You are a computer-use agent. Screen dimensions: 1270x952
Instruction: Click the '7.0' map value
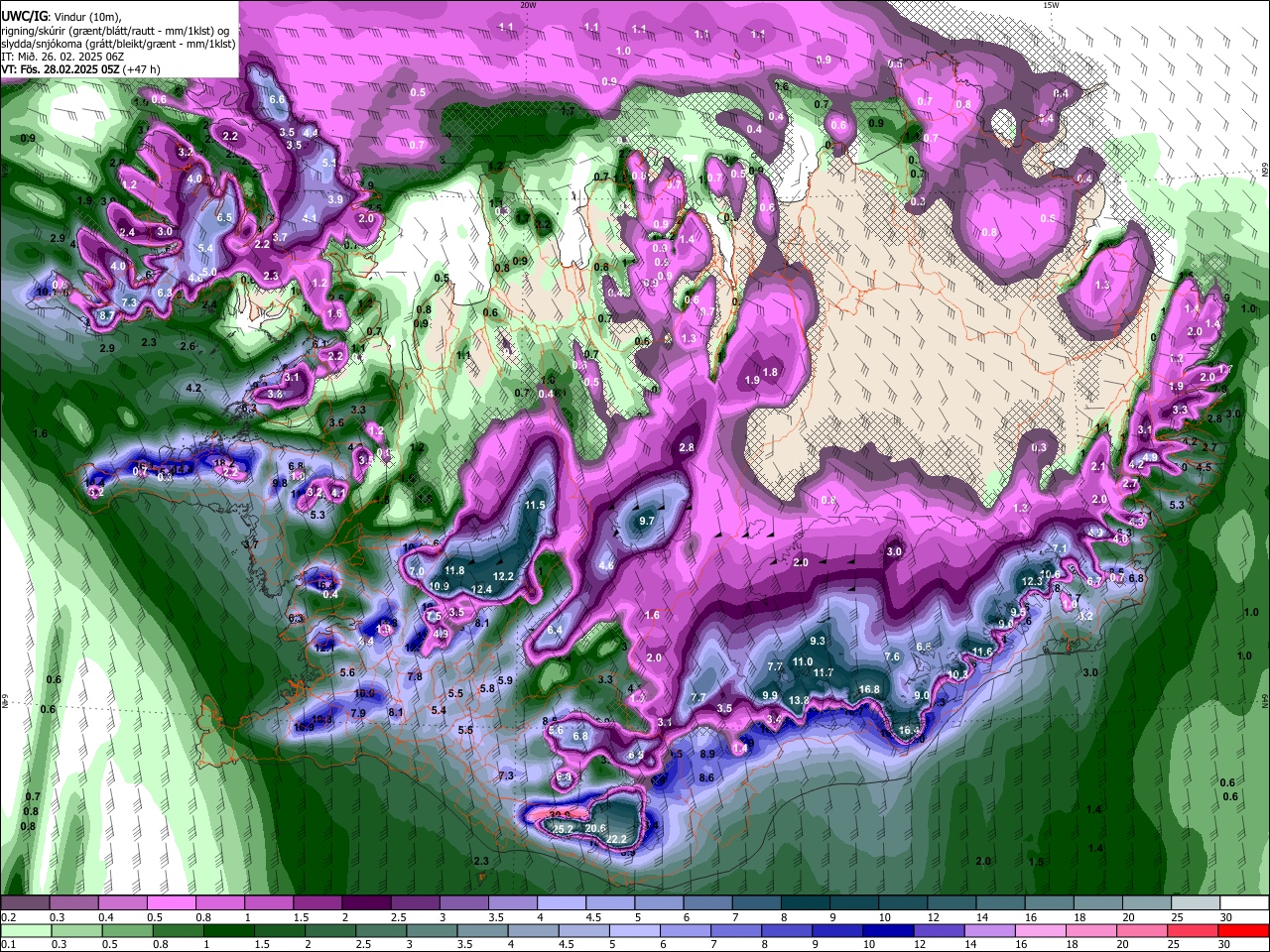417,572
